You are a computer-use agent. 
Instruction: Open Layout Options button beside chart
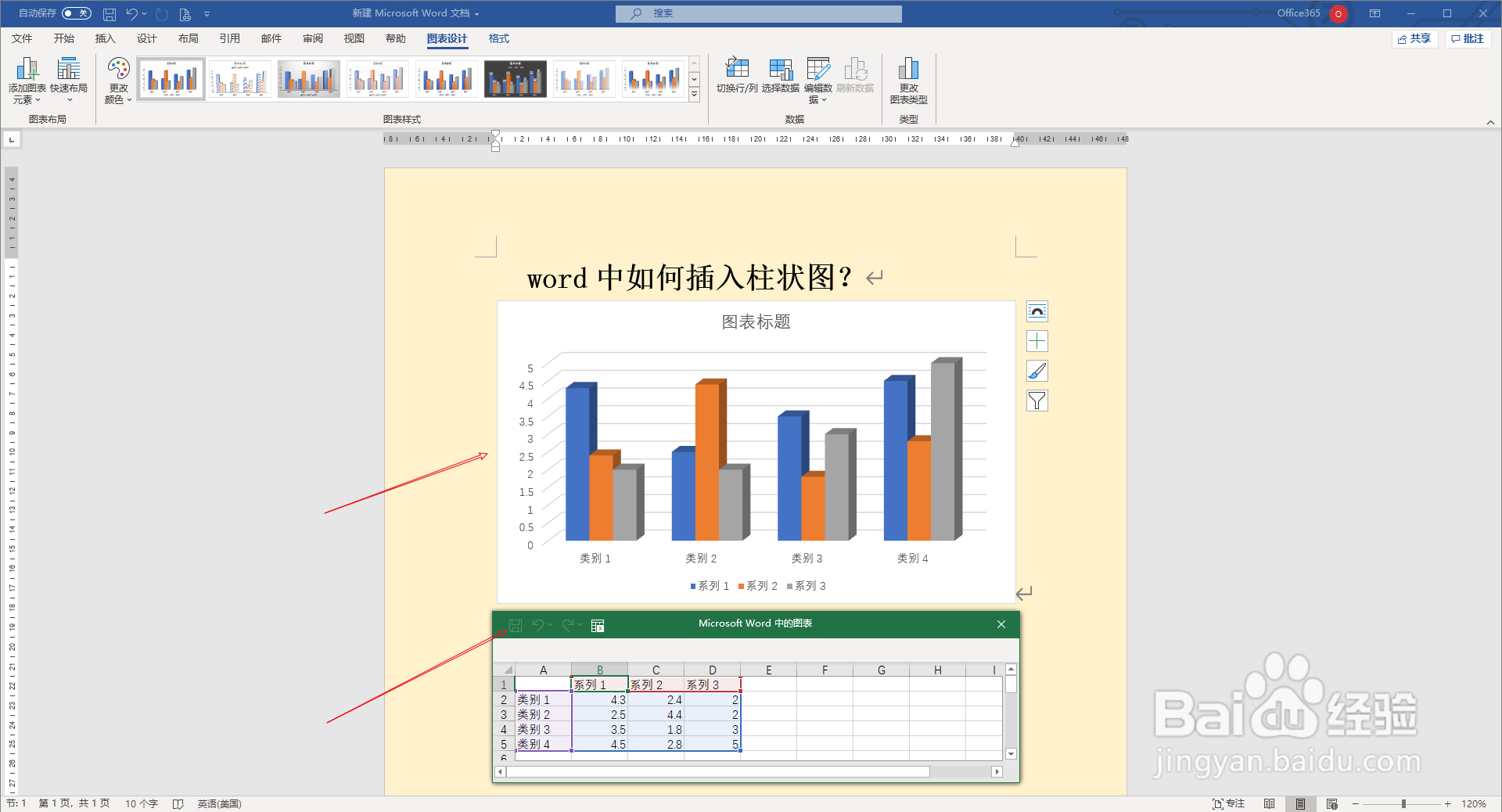click(1037, 311)
